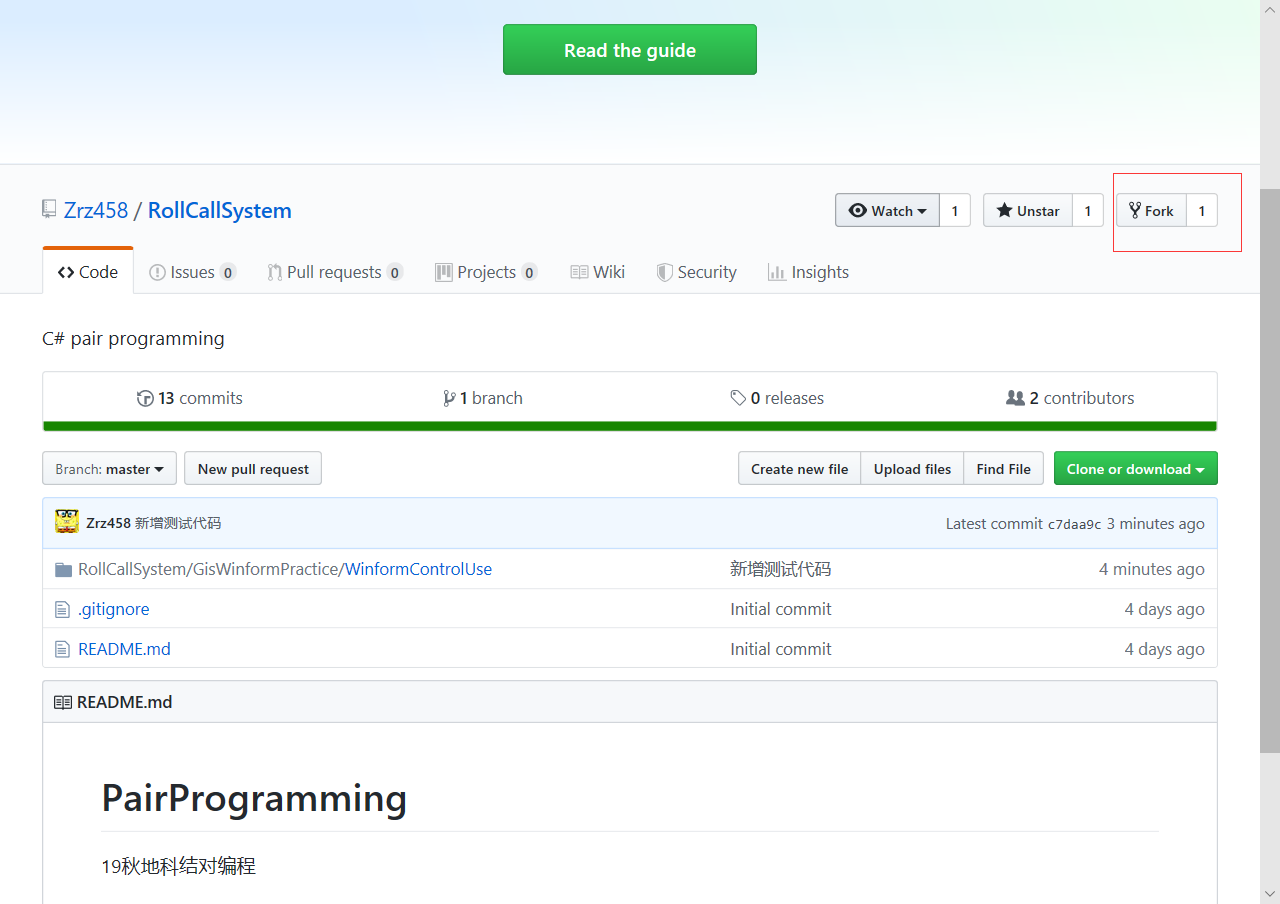The image size is (1280, 904).
Task: Click the file icon beside README.md in list
Action: point(63,649)
